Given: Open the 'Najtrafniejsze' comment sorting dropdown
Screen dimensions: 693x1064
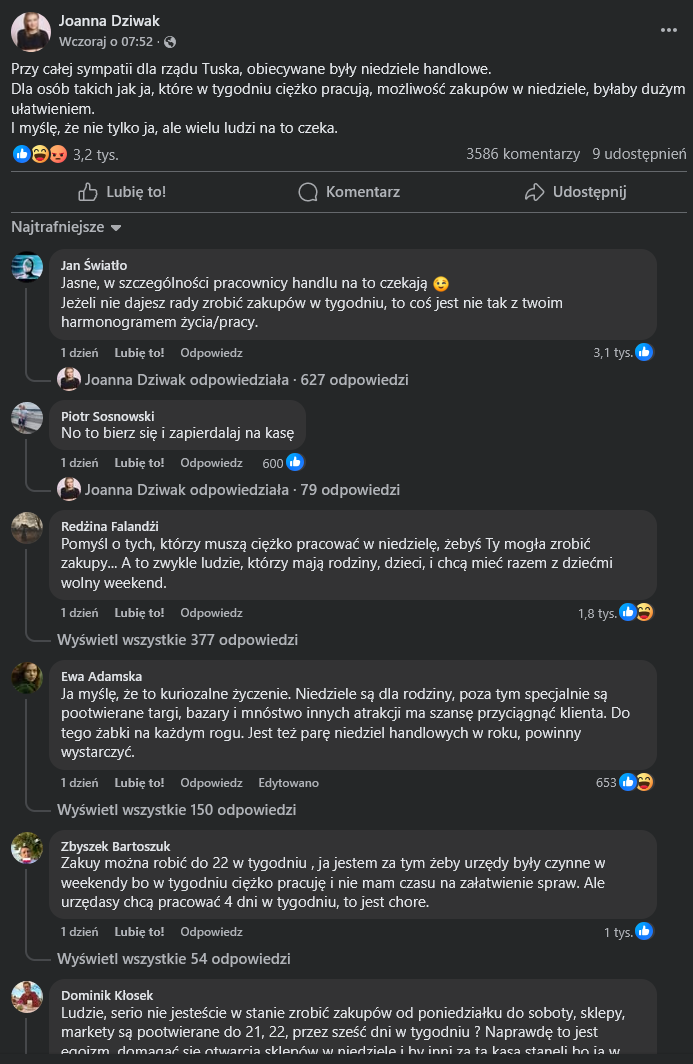Looking at the screenshot, I should [66, 227].
